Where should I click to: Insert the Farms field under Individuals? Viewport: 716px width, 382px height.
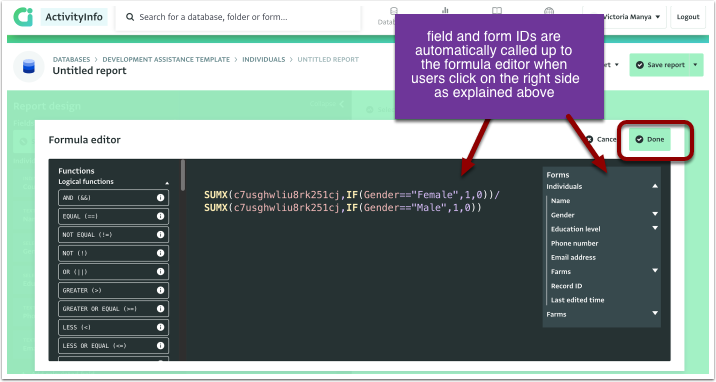[x=561, y=272]
